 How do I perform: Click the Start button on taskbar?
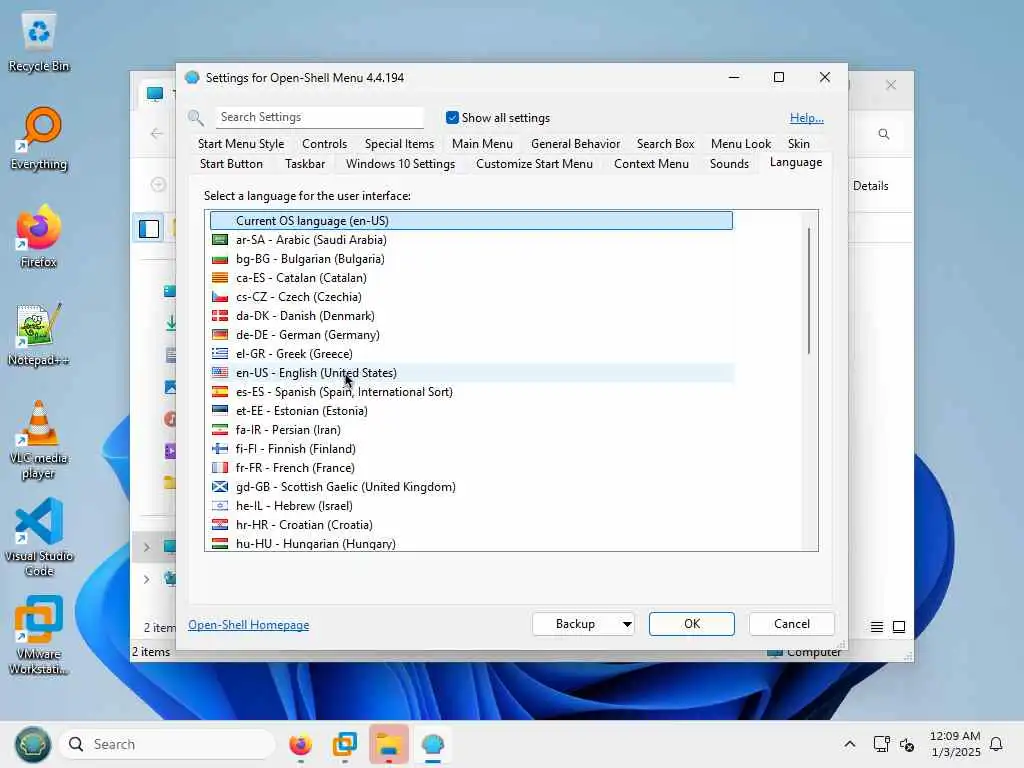click(x=33, y=744)
